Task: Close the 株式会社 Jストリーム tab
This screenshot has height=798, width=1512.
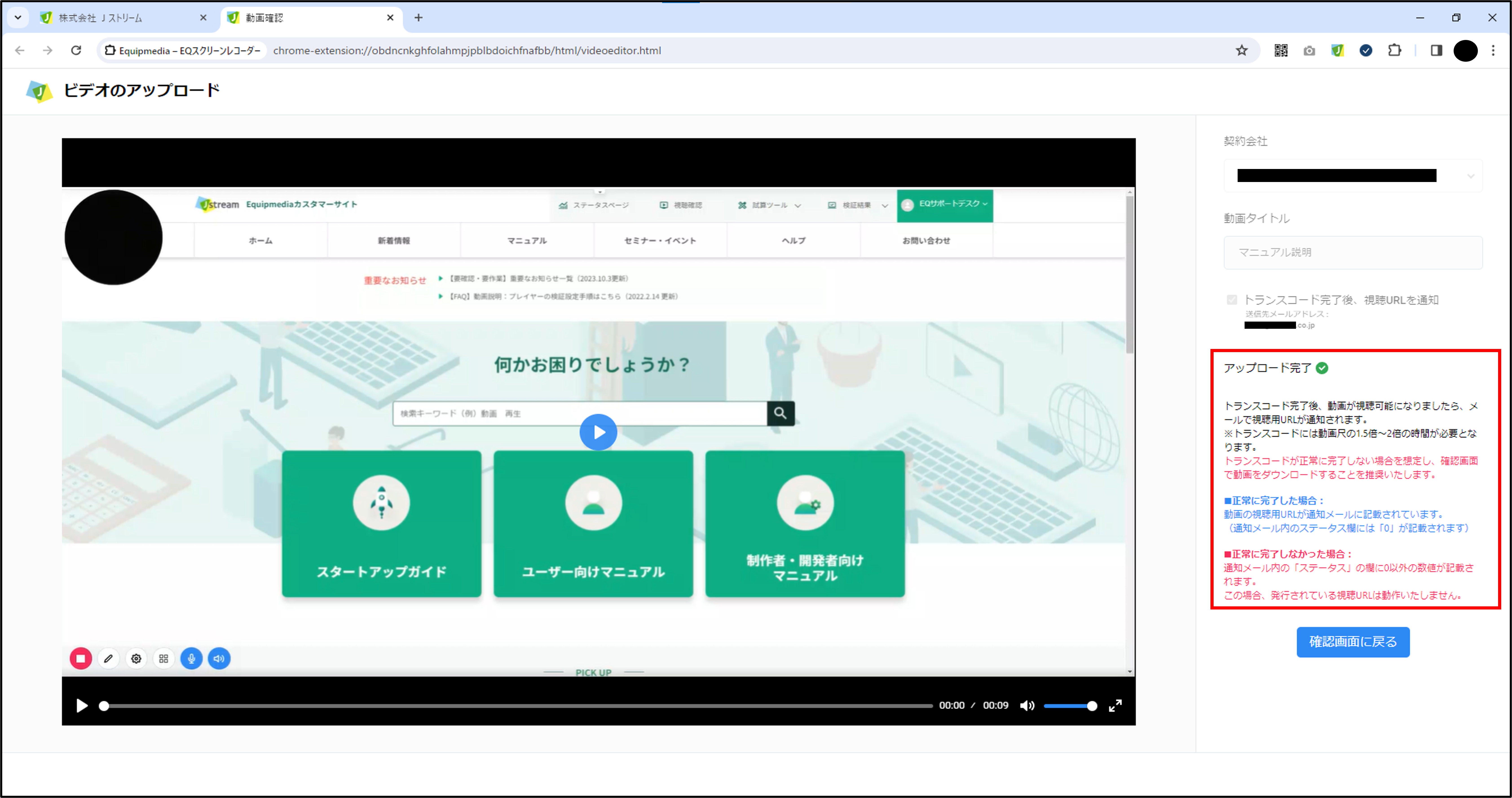Action: pyautogui.click(x=203, y=18)
